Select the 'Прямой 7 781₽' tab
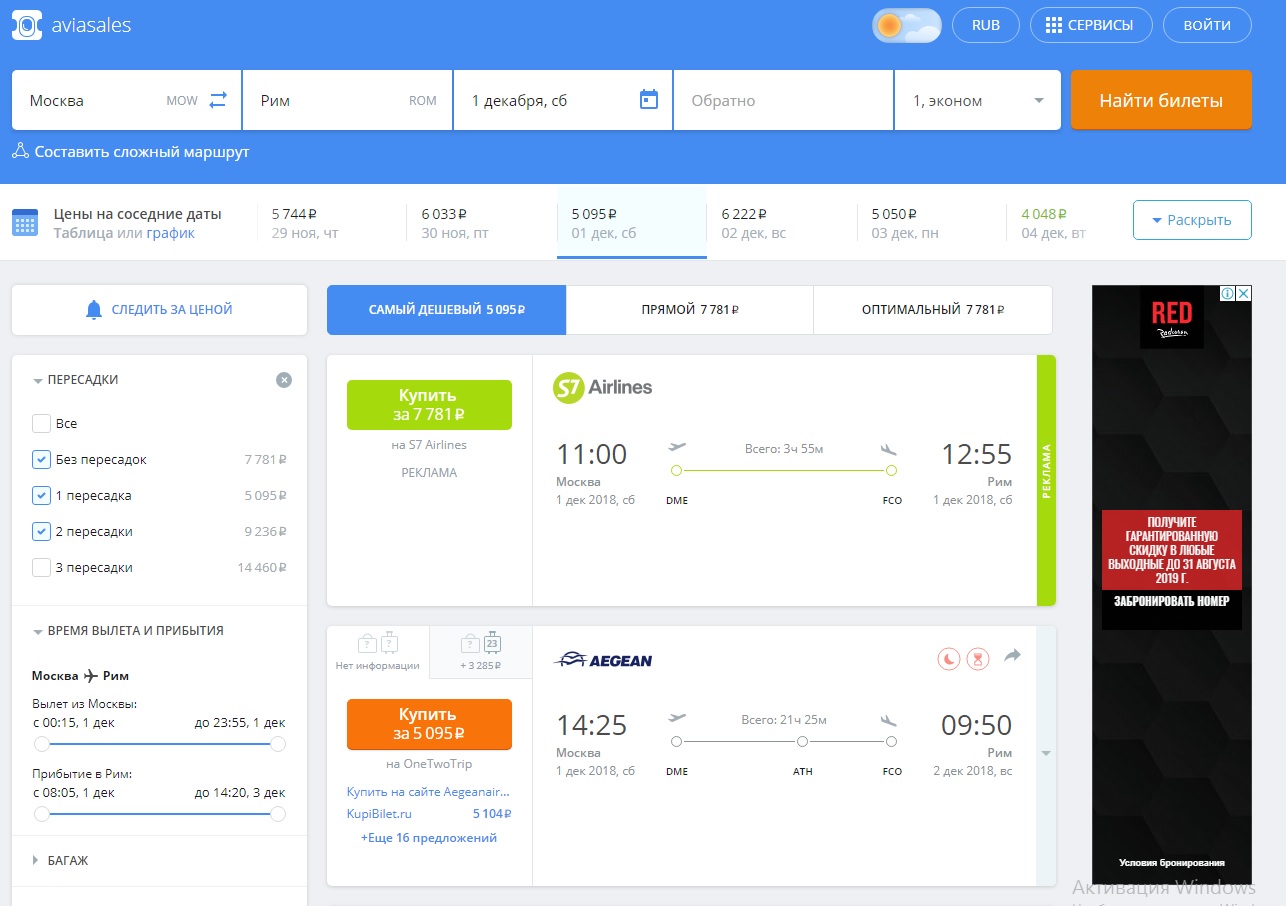 tap(690, 310)
